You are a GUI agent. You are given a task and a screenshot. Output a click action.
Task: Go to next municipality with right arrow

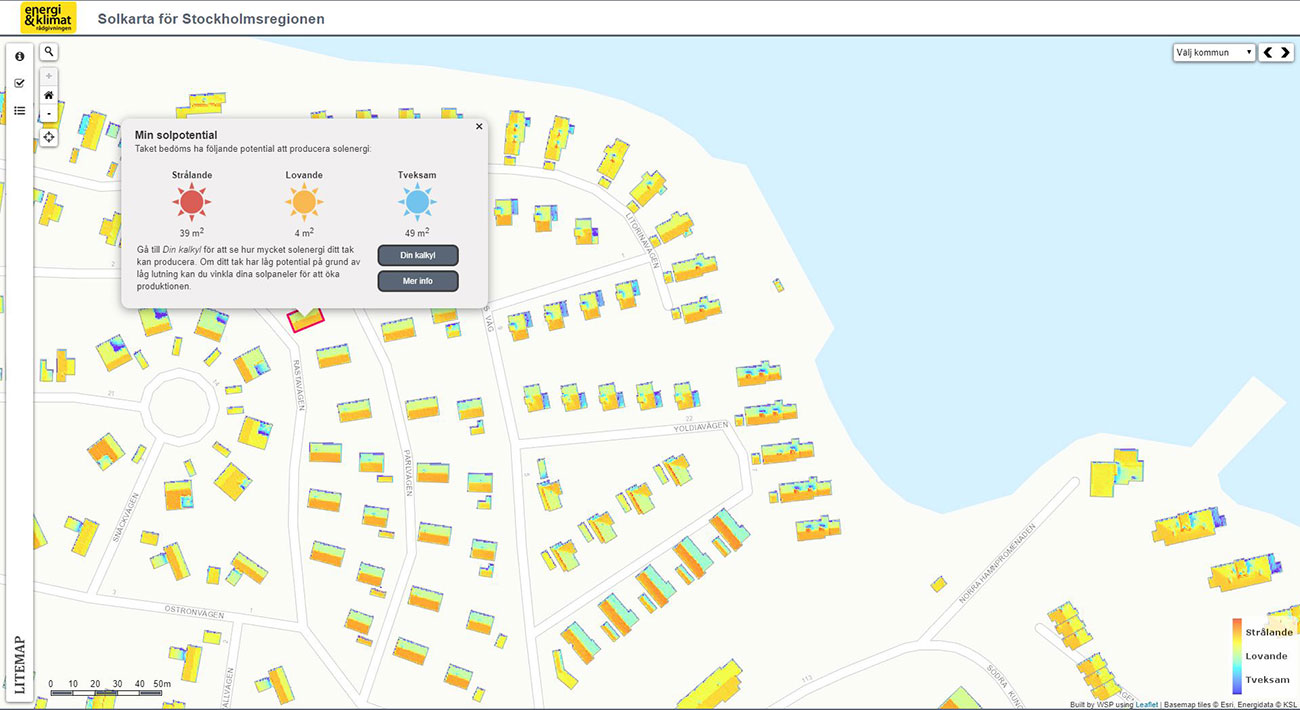click(x=1285, y=53)
